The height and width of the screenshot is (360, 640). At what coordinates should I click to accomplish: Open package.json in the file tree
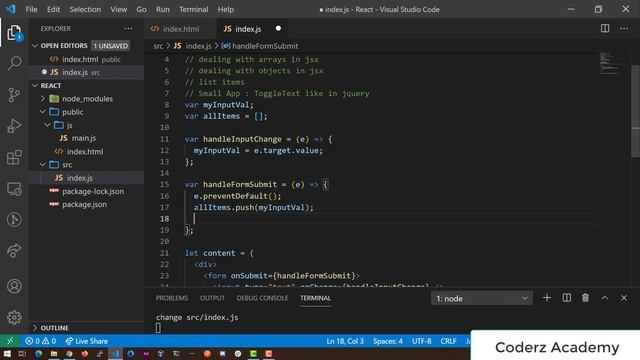pyautogui.click(x=87, y=204)
